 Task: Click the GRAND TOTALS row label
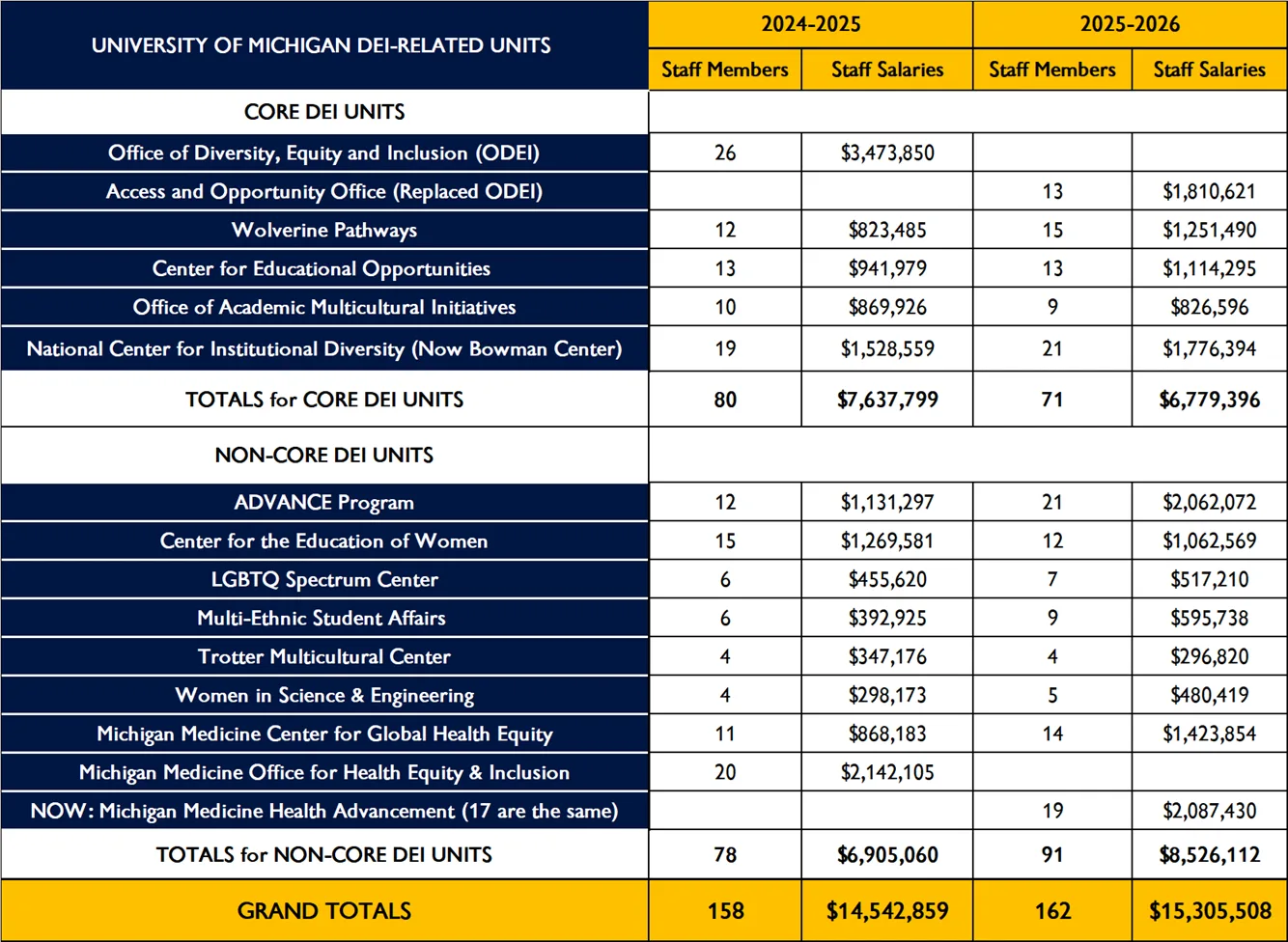(x=324, y=910)
